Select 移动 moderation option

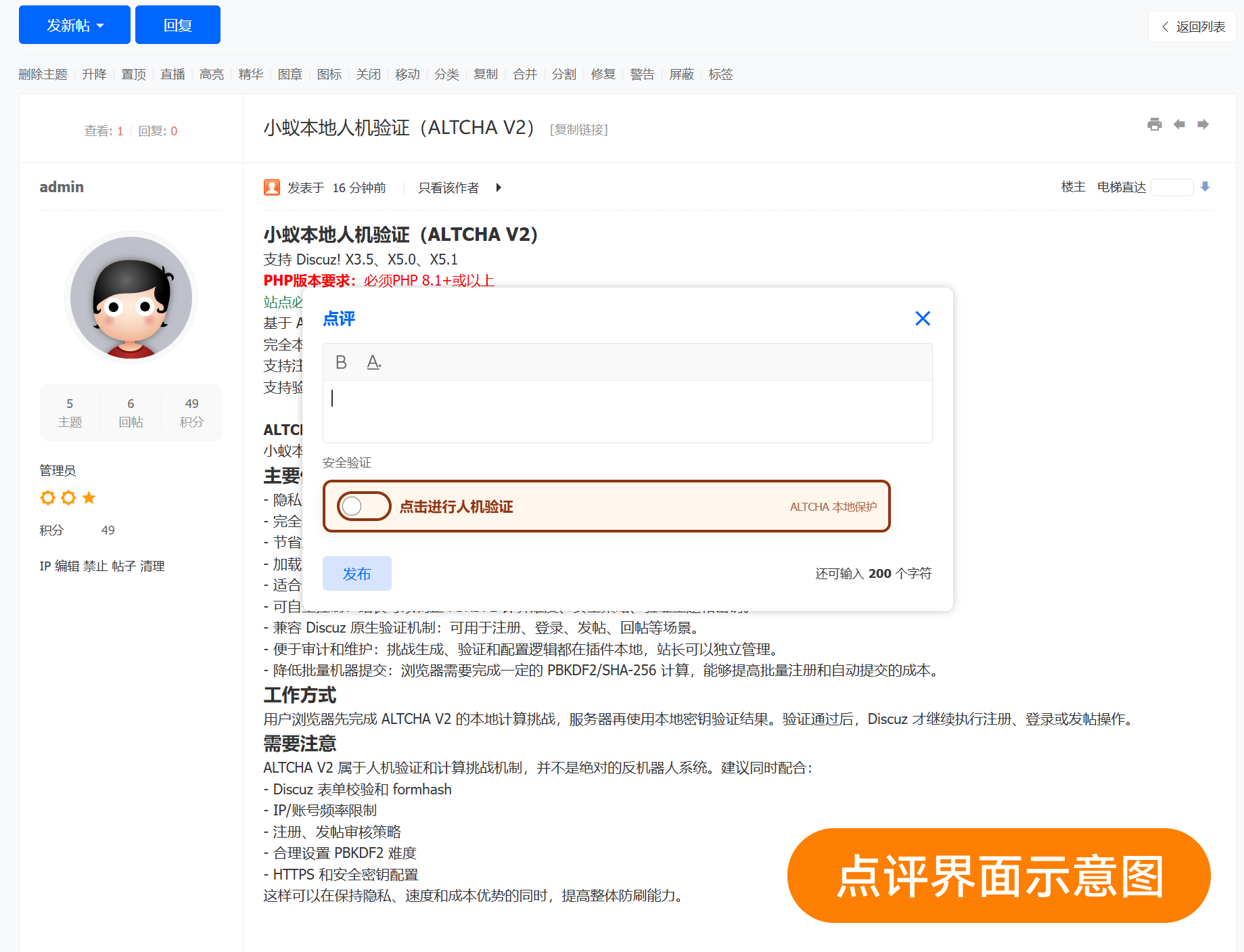(408, 74)
